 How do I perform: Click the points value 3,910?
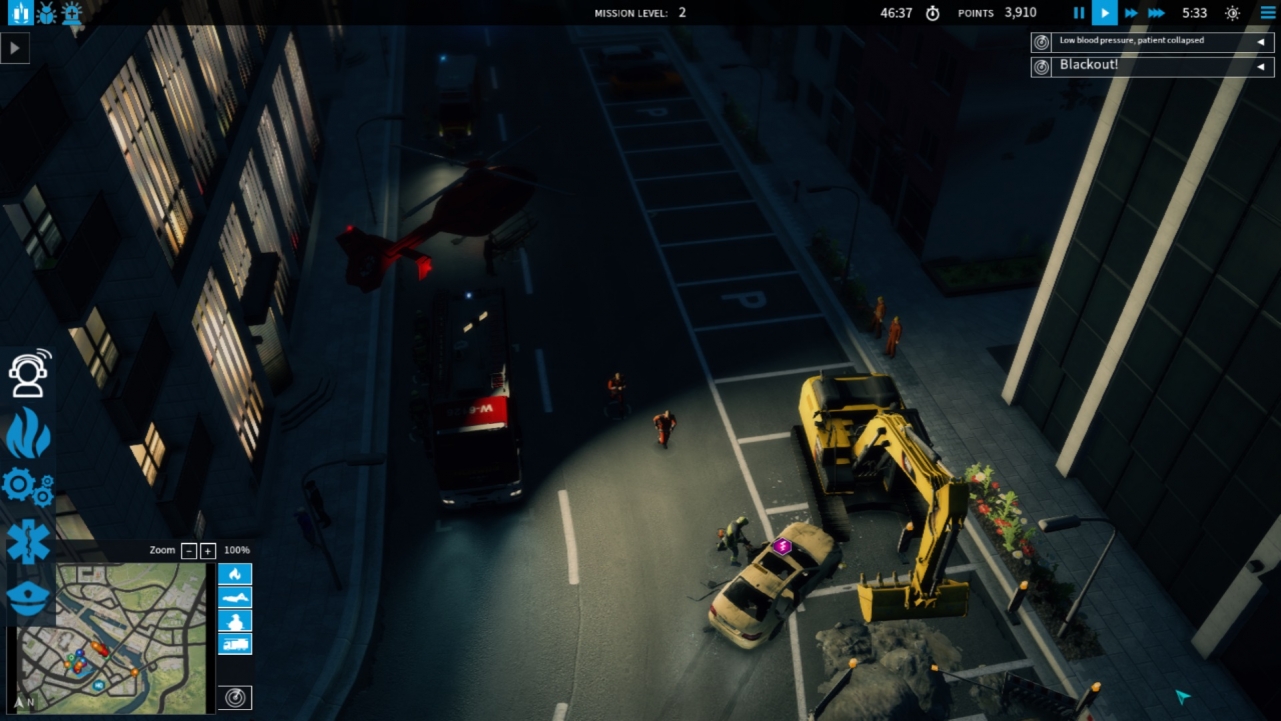(x=1020, y=13)
